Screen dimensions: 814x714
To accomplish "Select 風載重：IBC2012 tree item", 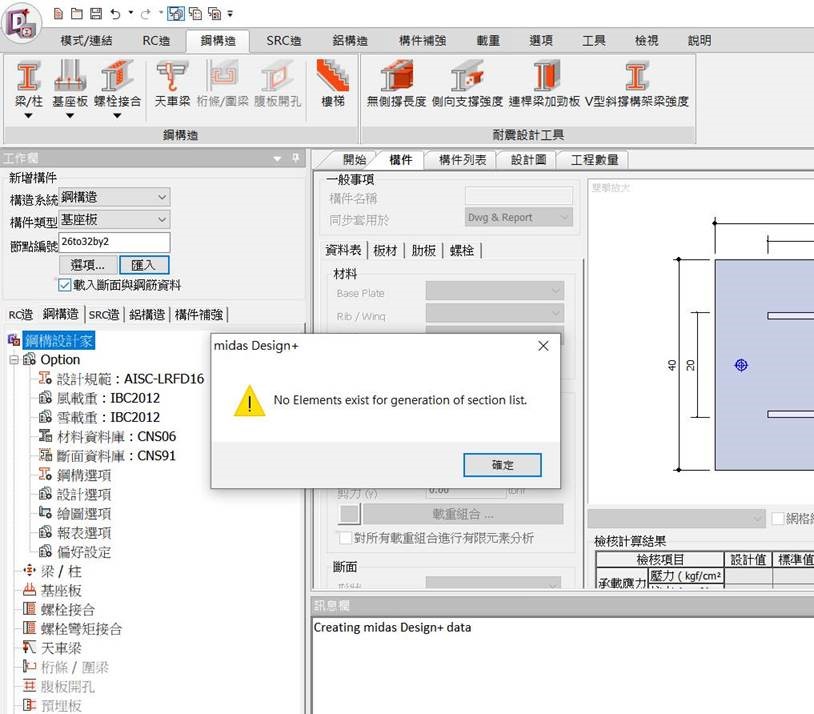I will pos(108,398).
